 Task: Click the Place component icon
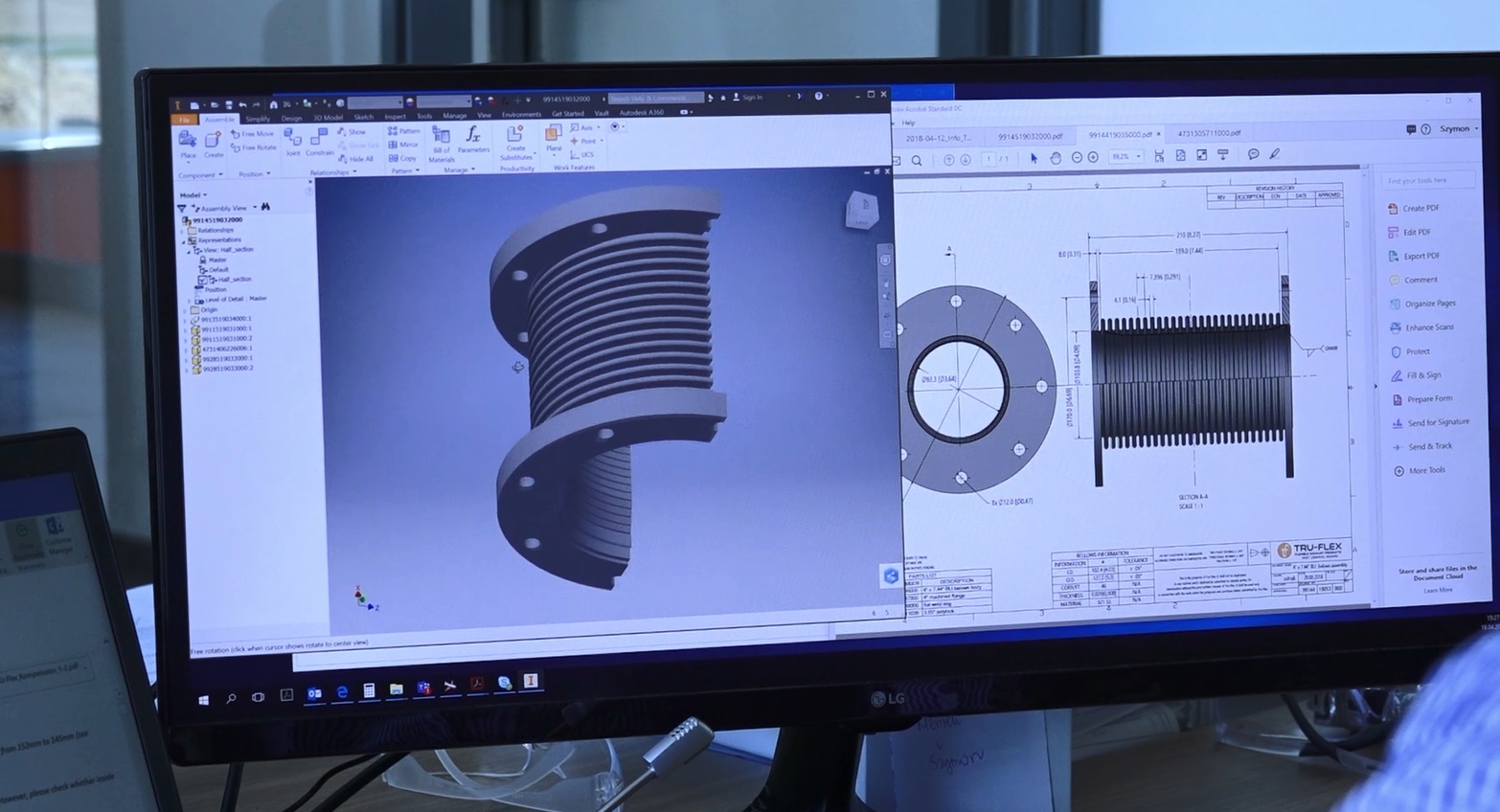pyautogui.click(x=188, y=144)
